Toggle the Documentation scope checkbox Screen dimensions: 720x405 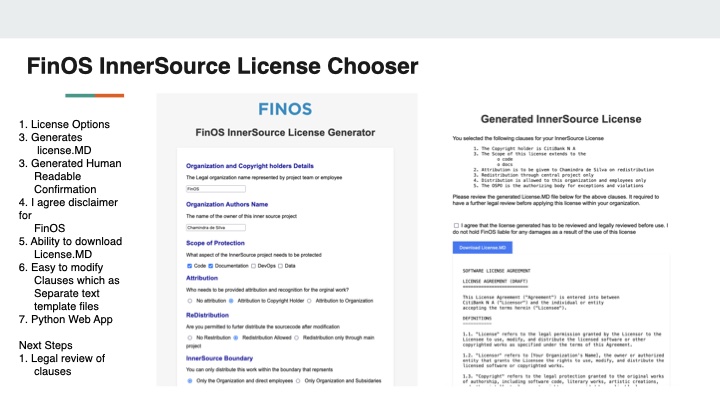coord(211,266)
